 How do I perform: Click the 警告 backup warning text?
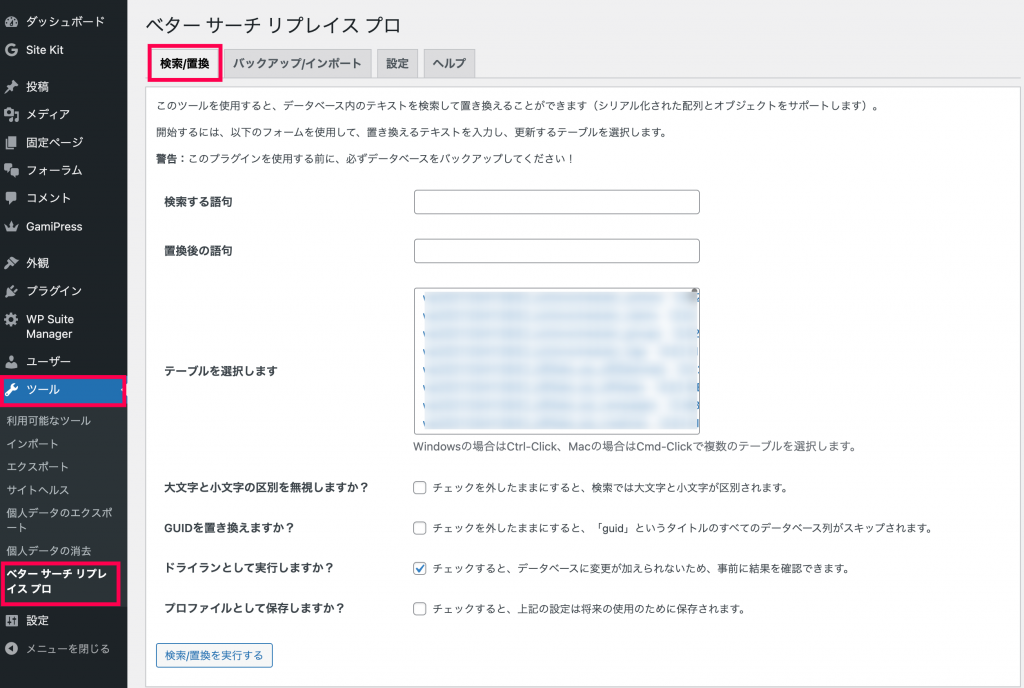tap(364, 159)
